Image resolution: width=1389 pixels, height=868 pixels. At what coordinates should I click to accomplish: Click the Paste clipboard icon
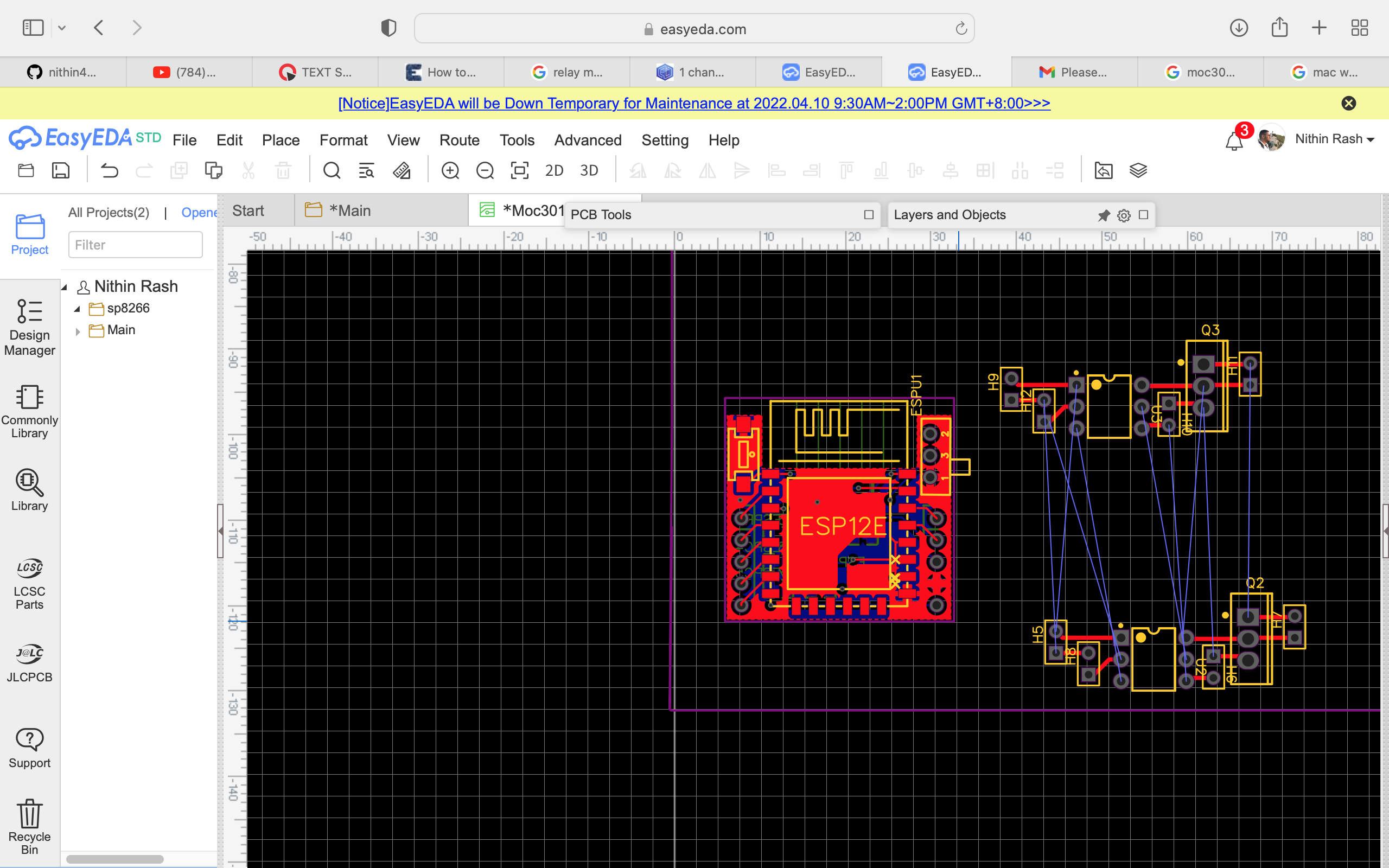point(214,170)
